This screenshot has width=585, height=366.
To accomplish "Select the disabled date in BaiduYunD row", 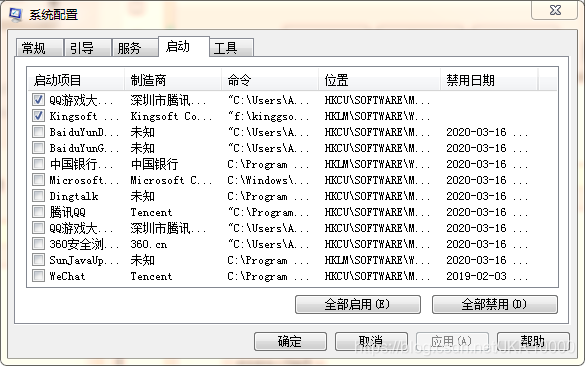I will (x=487, y=132).
